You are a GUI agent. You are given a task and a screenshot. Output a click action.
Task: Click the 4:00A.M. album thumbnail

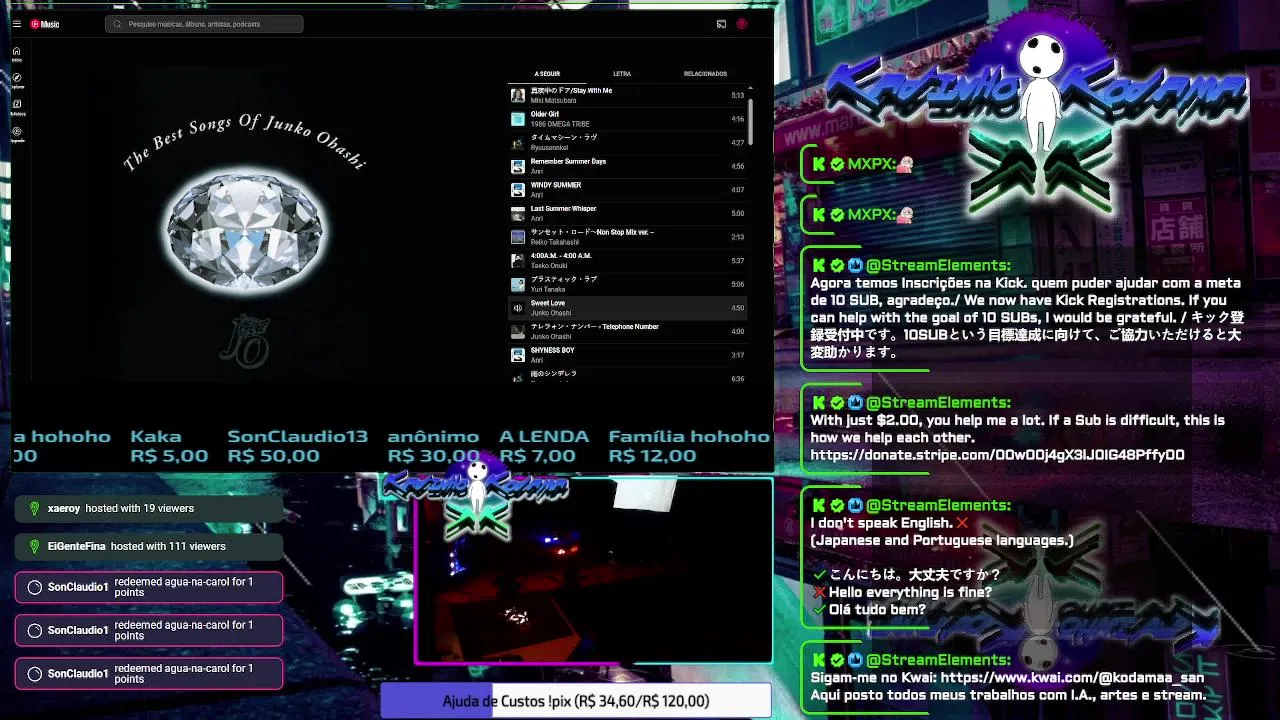pyautogui.click(x=518, y=260)
